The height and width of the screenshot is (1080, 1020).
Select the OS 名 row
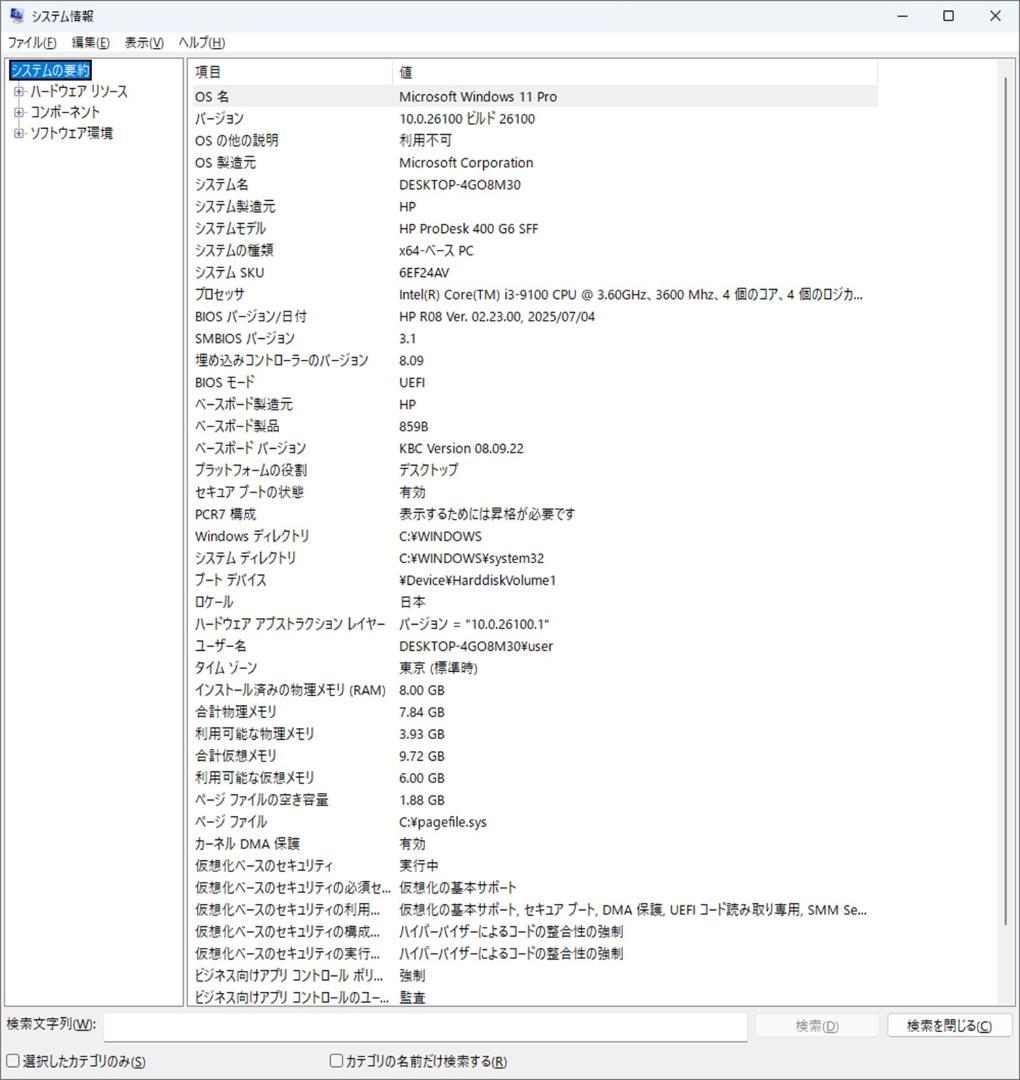click(x=400, y=96)
